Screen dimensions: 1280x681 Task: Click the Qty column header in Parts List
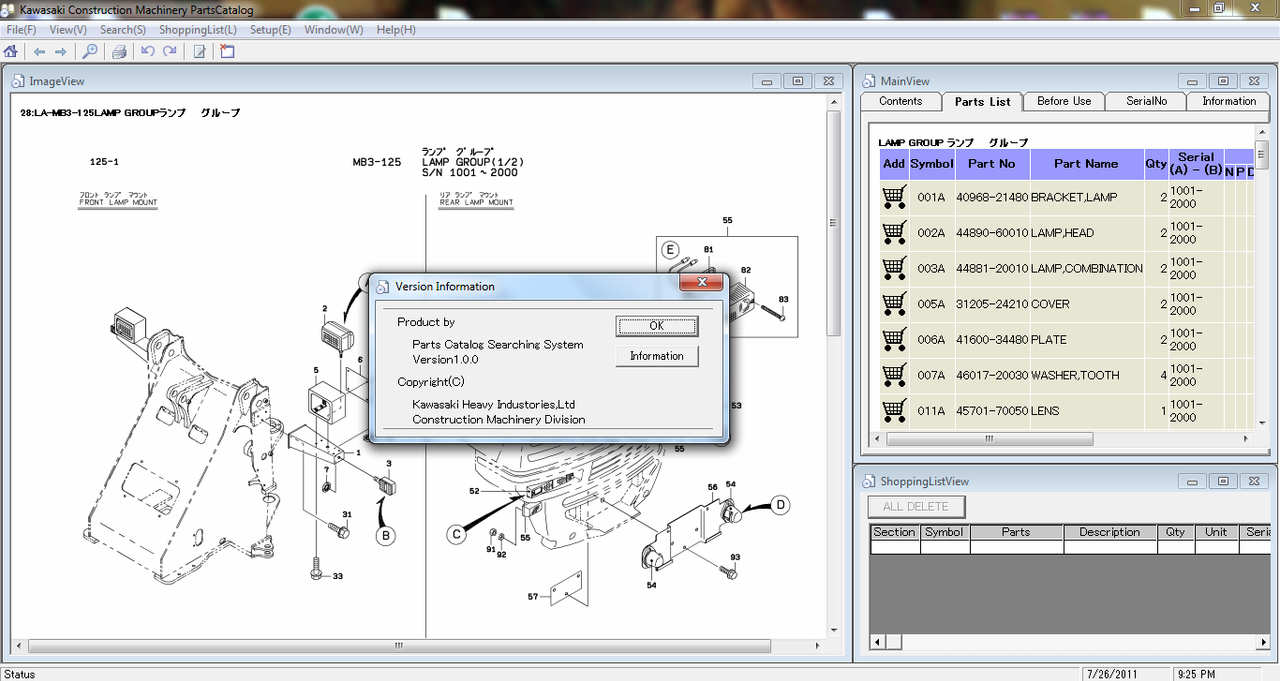coord(1156,164)
